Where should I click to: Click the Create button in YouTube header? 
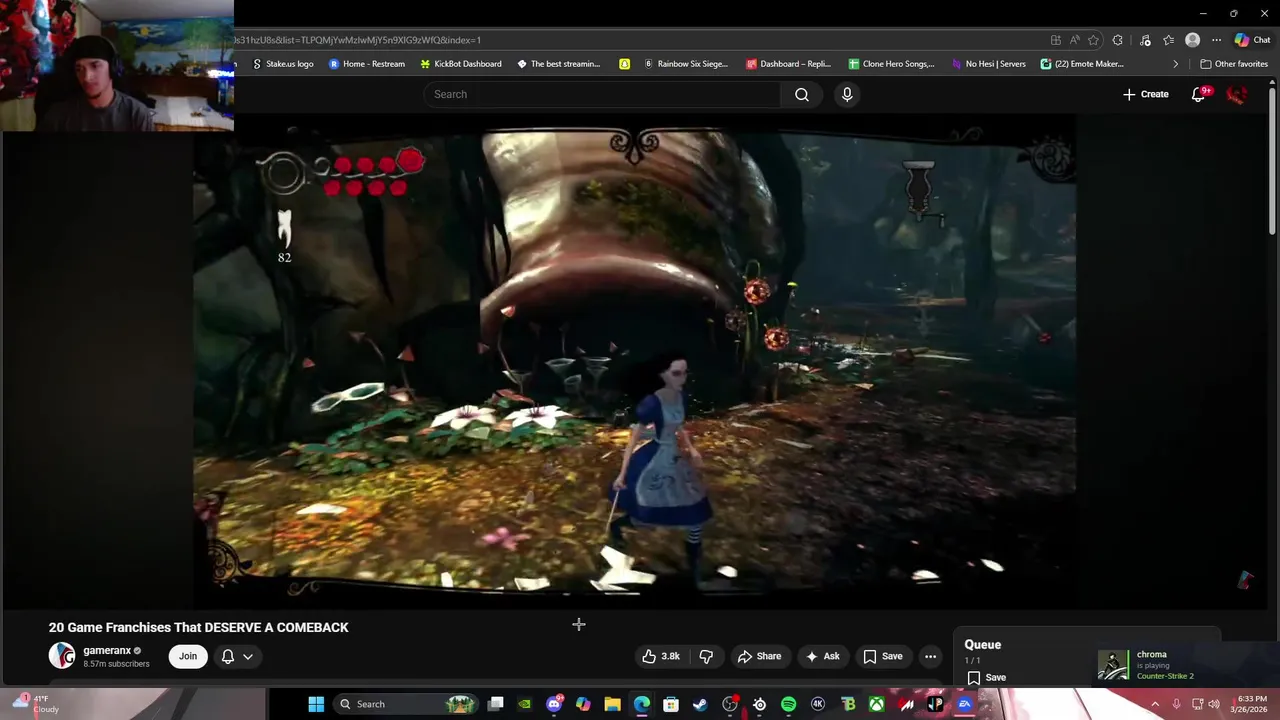click(1146, 94)
